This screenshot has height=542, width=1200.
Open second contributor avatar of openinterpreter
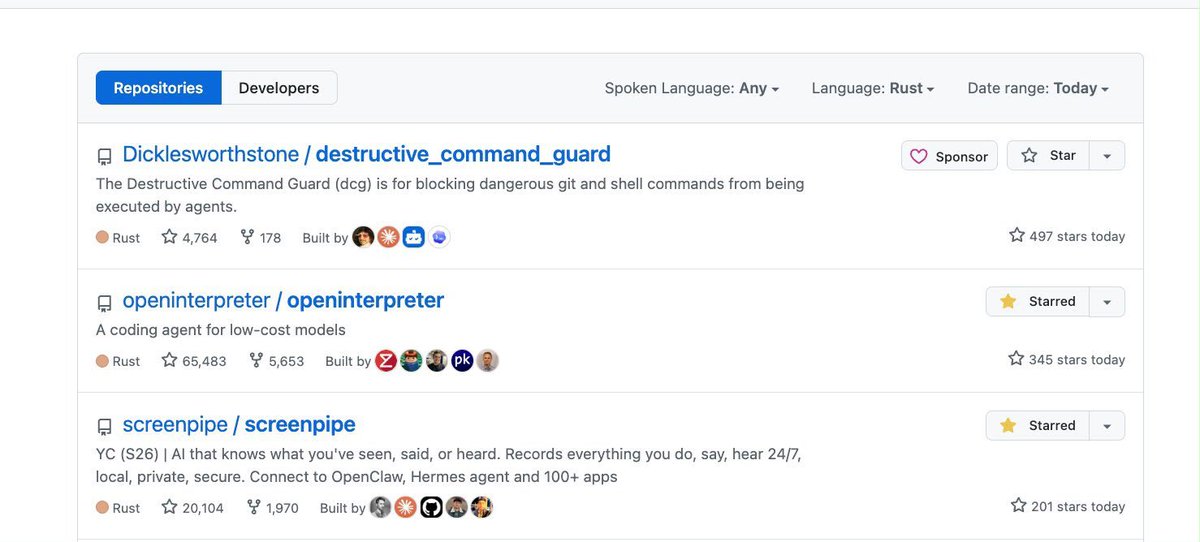(411, 361)
